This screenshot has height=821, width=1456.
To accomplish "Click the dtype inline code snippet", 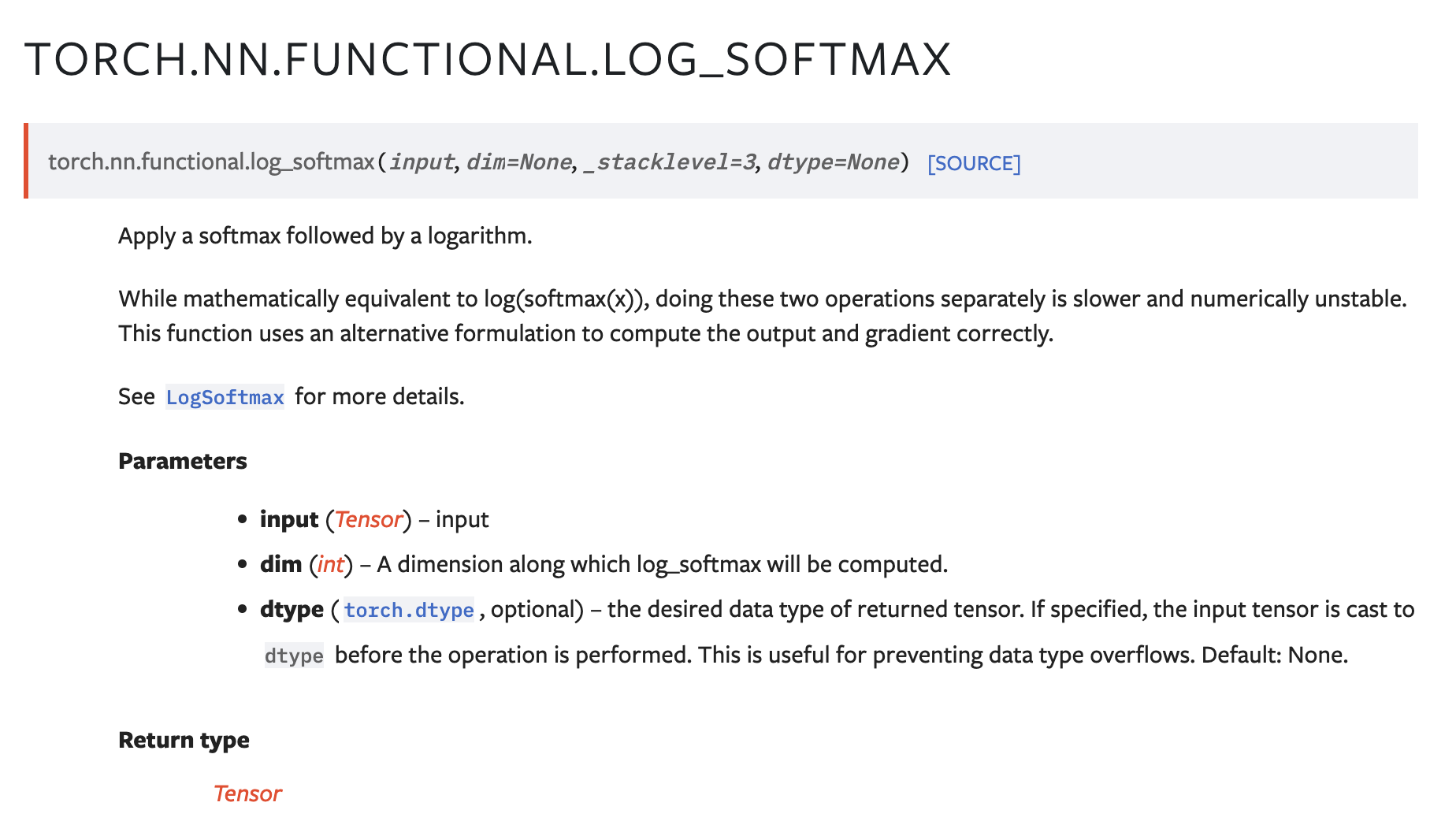I will (x=293, y=655).
